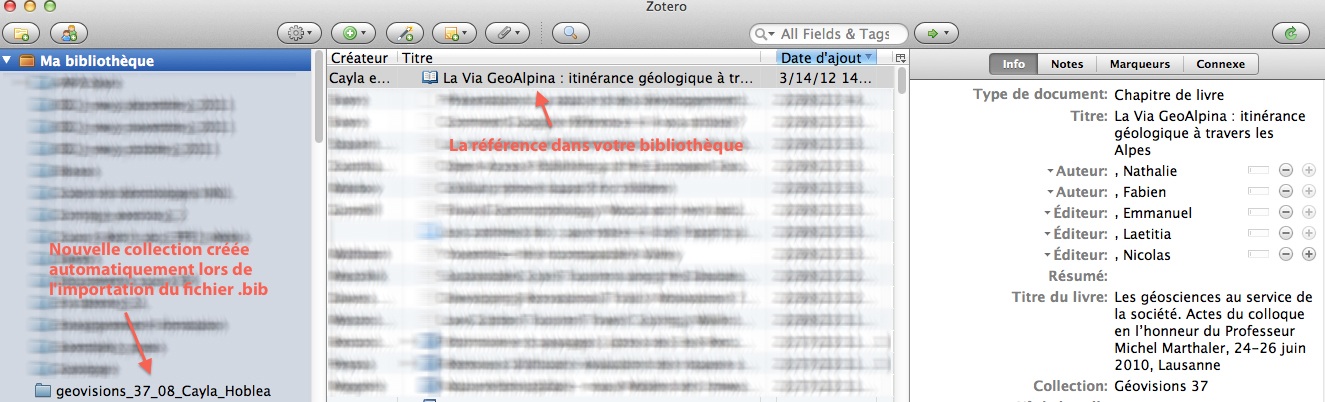
Task: Toggle single-field name mode for Laetitia
Action: point(1258,234)
